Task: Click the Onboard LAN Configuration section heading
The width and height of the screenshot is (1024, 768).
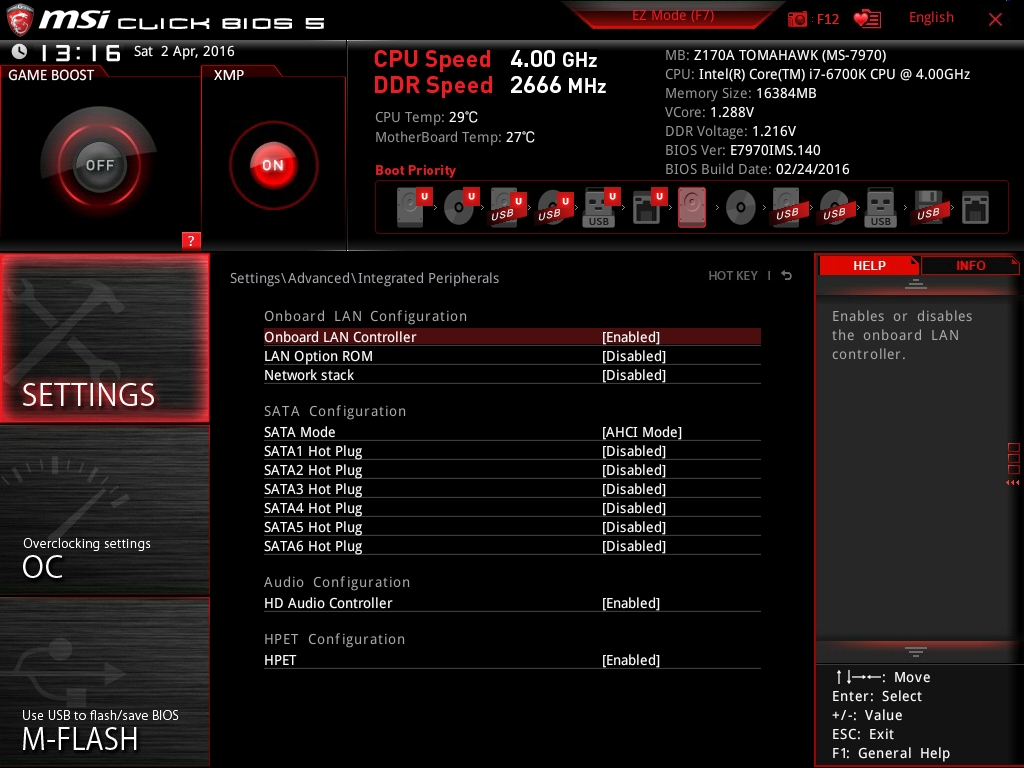Action: pyautogui.click(x=365, y=316)
